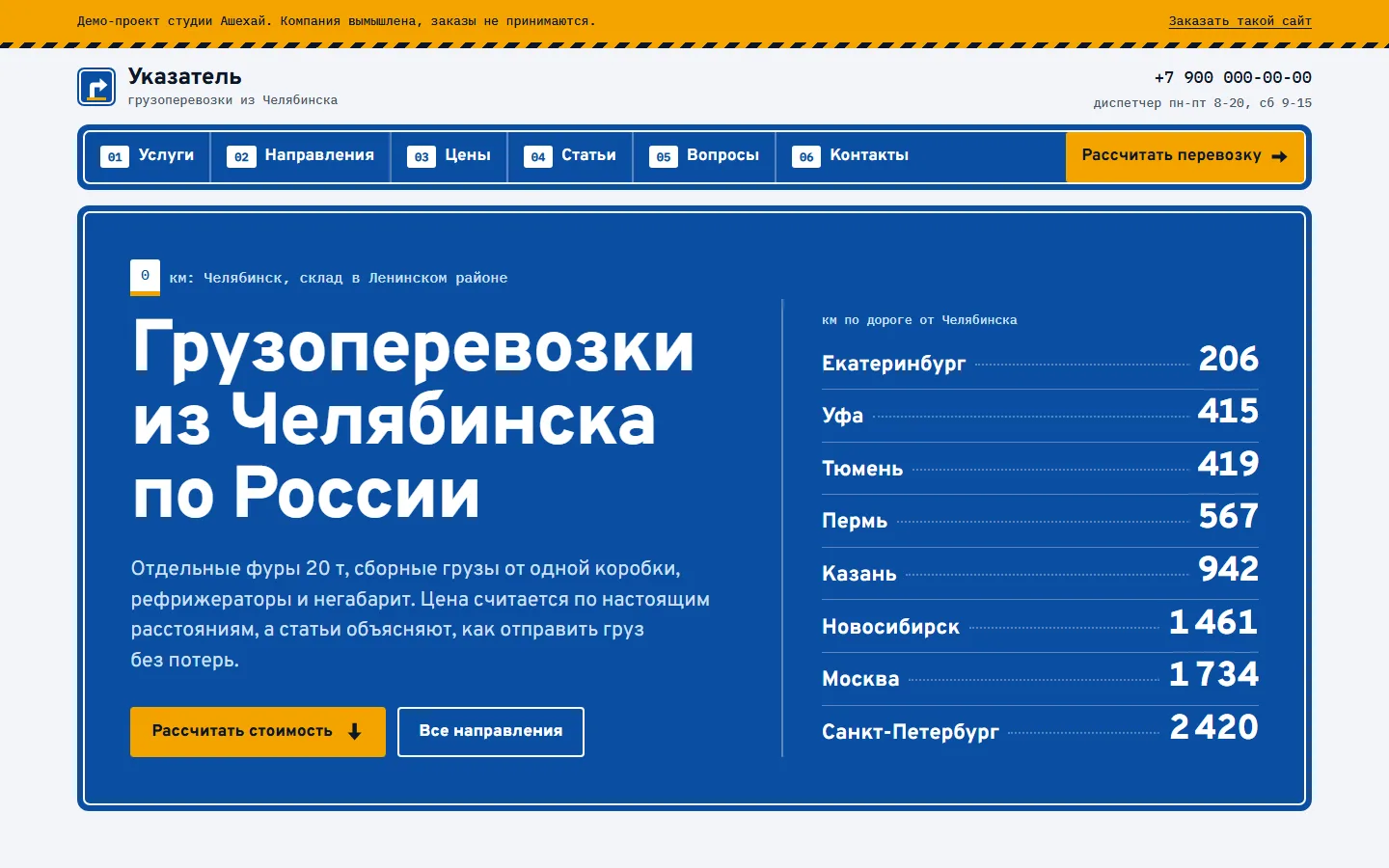Screen dimensions: 1389x868
Task: Navigate to Статьи in the menu
Action: pos(570,156)
